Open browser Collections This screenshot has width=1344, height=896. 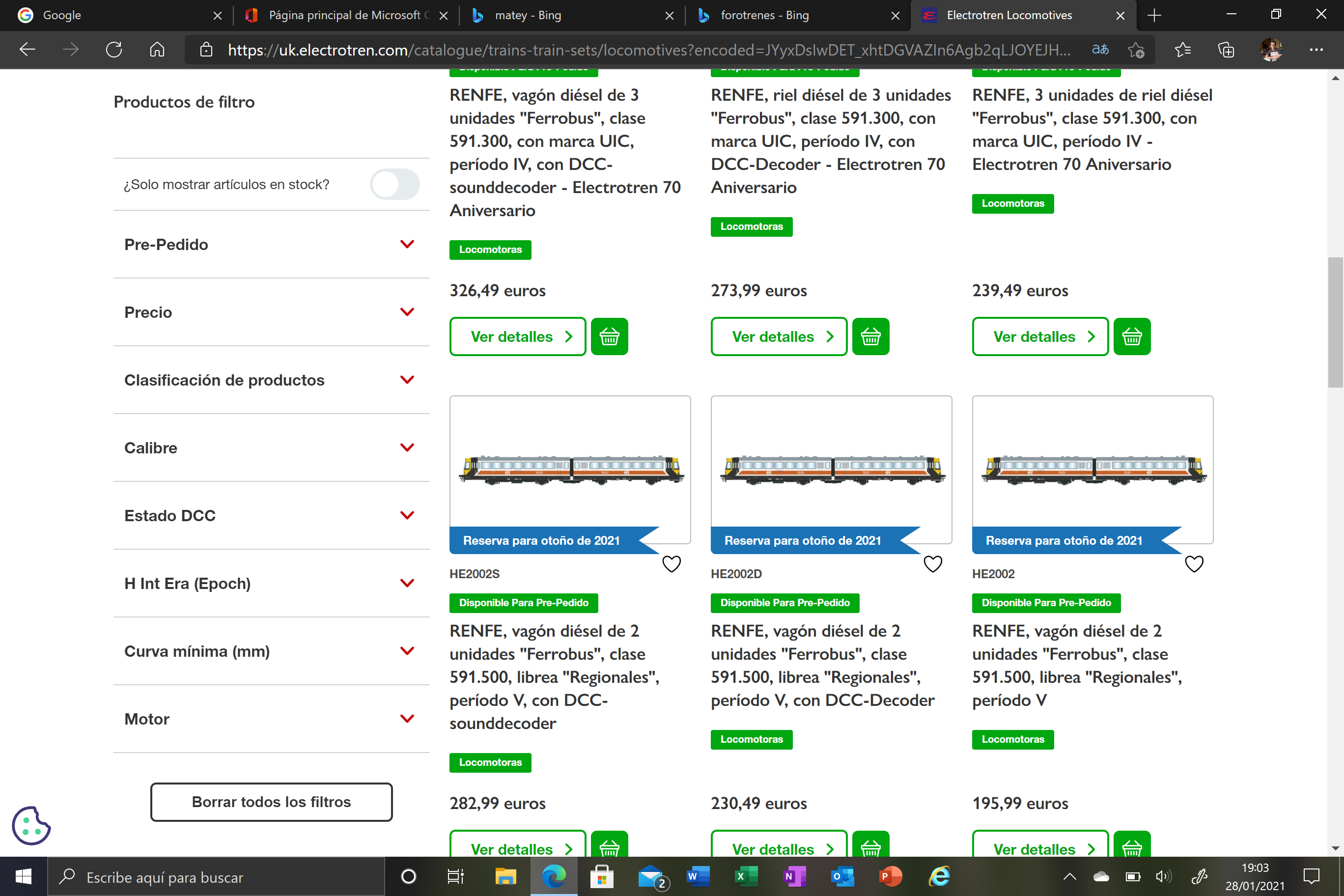(1226, 50)
